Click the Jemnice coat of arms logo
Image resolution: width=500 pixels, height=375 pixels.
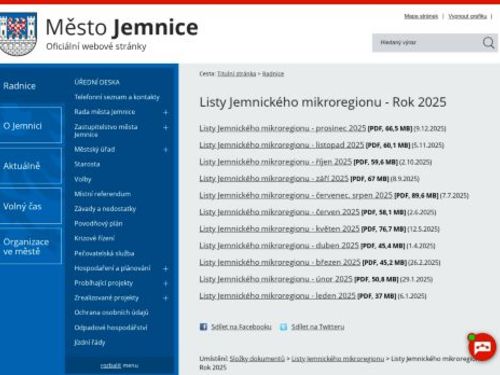click(x=18, y=34)
